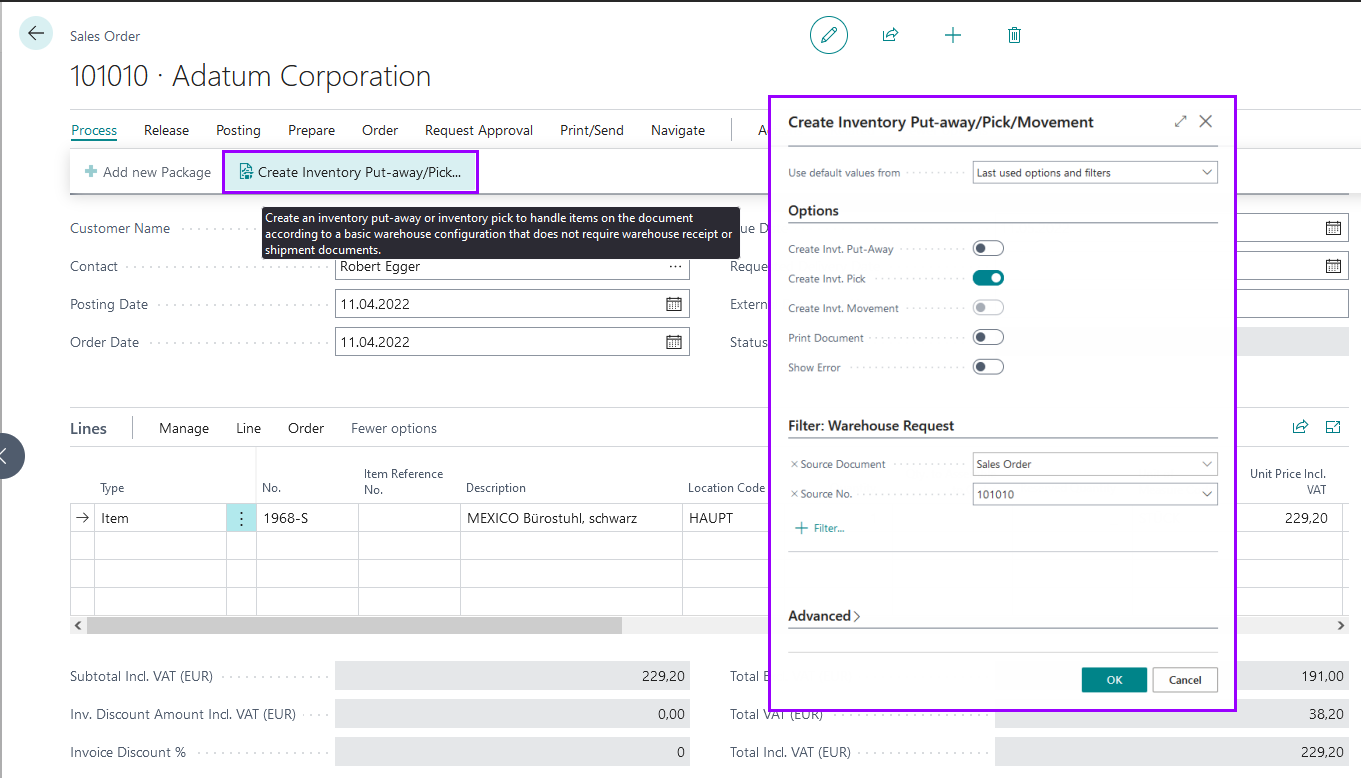The width and height of the screenshot is (1361, 778).
Task: Click the Cancel button
Action: point(1185,680)
